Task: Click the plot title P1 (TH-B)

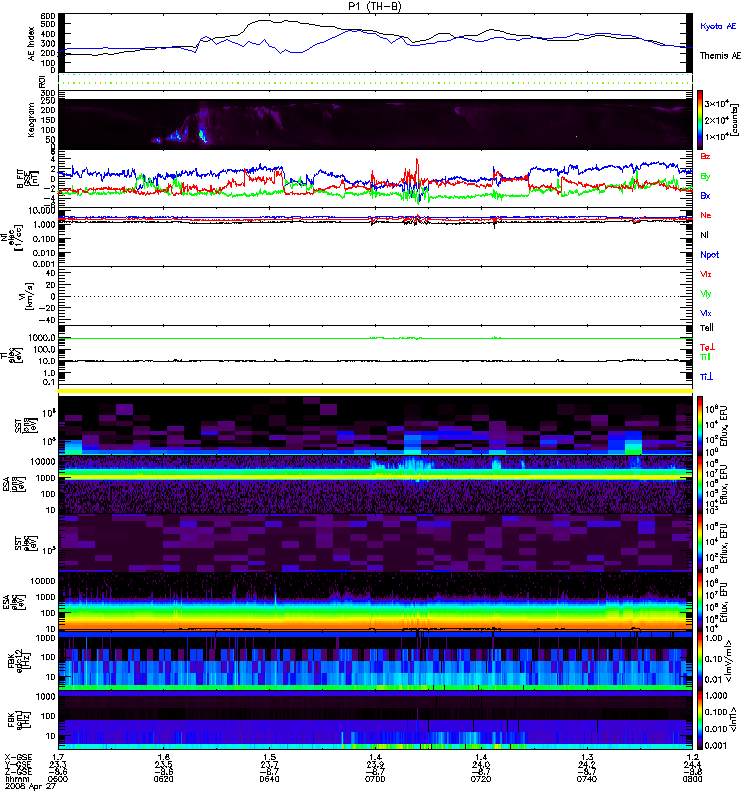Action: (x=375, y=6)
